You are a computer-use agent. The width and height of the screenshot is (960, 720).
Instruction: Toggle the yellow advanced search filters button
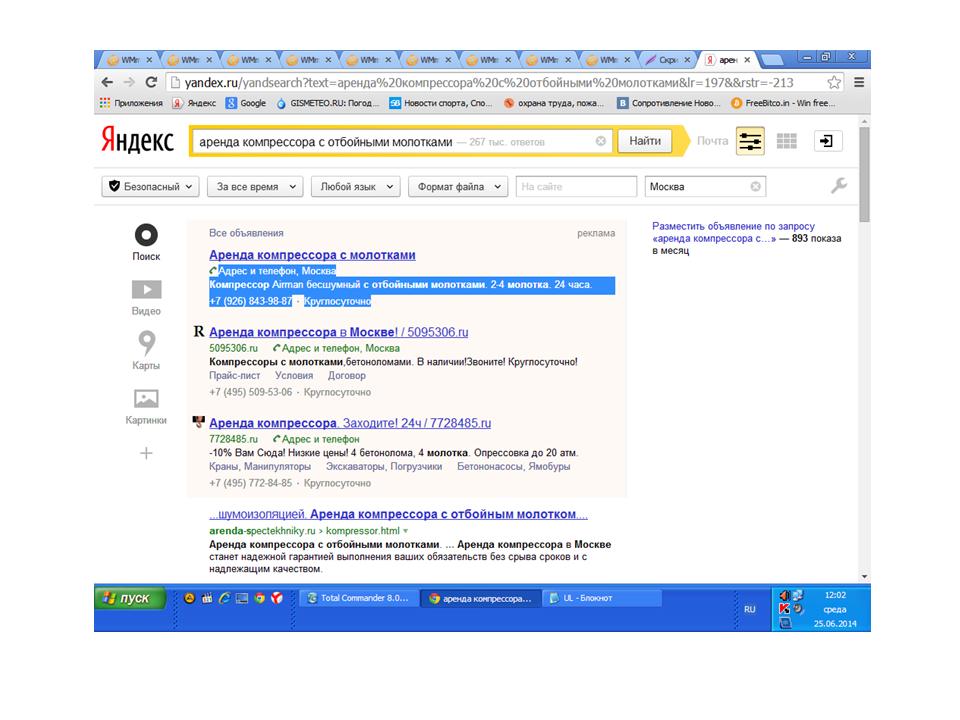pyautogui.click(x=750, y=141)
